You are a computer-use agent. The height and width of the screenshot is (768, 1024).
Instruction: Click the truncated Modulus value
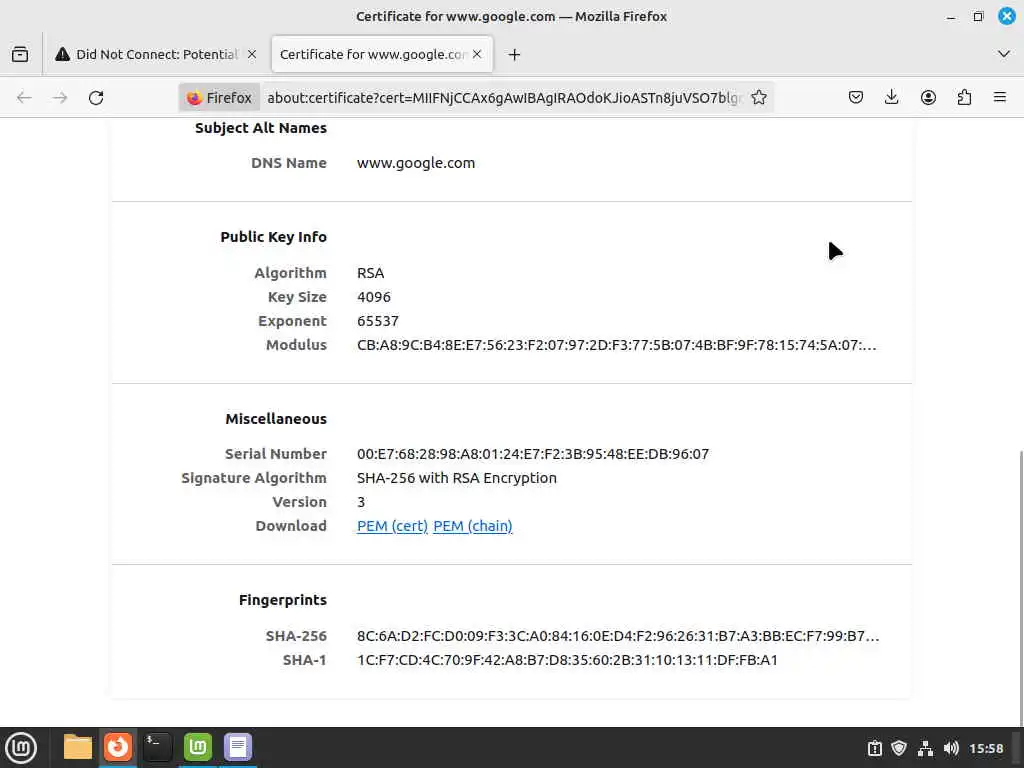pos(616,345)
